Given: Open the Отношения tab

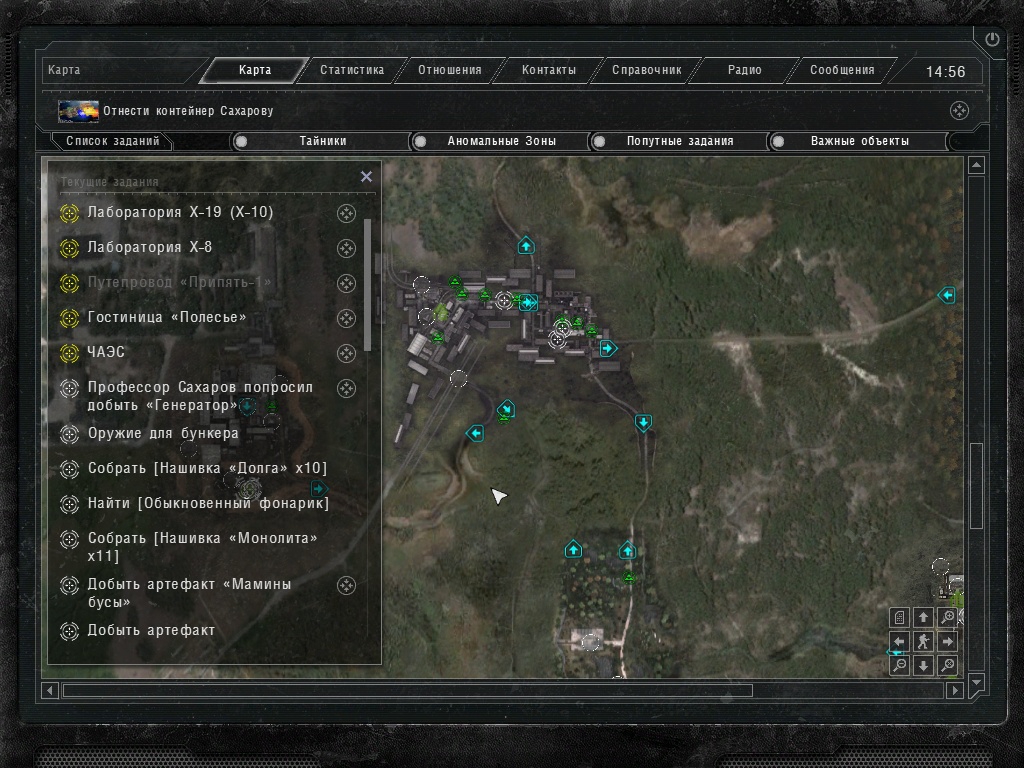Looking at the screenshot, I should click(x=450, y=70).
